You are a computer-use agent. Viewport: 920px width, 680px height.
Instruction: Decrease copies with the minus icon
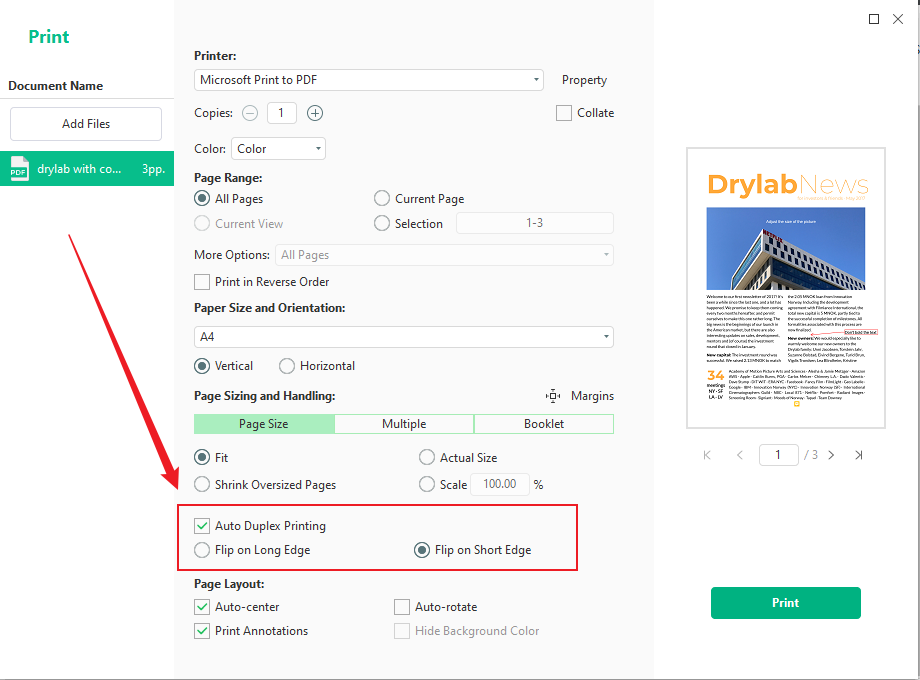point(250,113)
